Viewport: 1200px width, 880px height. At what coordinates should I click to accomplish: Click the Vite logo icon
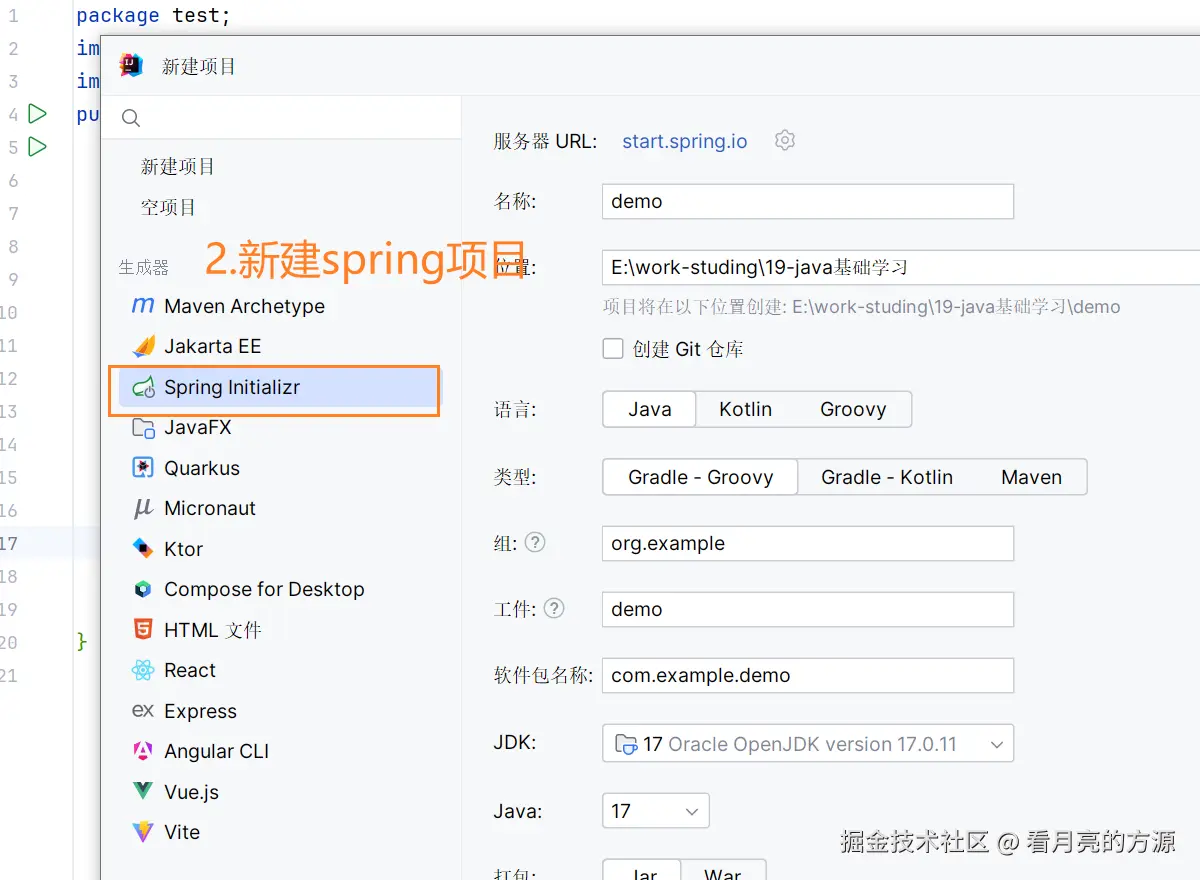144,832
